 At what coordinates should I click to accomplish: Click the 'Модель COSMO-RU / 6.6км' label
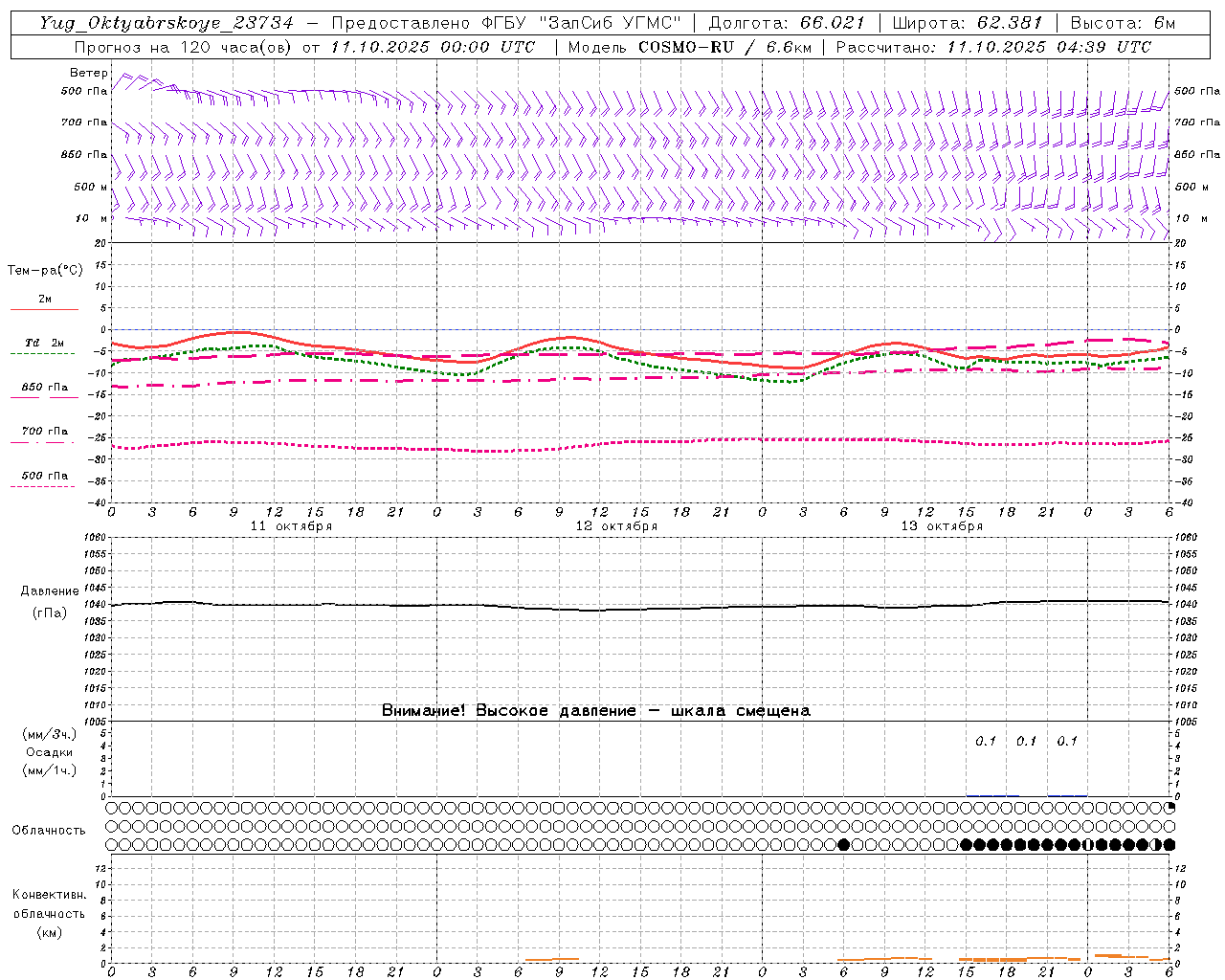click(689, 47)
